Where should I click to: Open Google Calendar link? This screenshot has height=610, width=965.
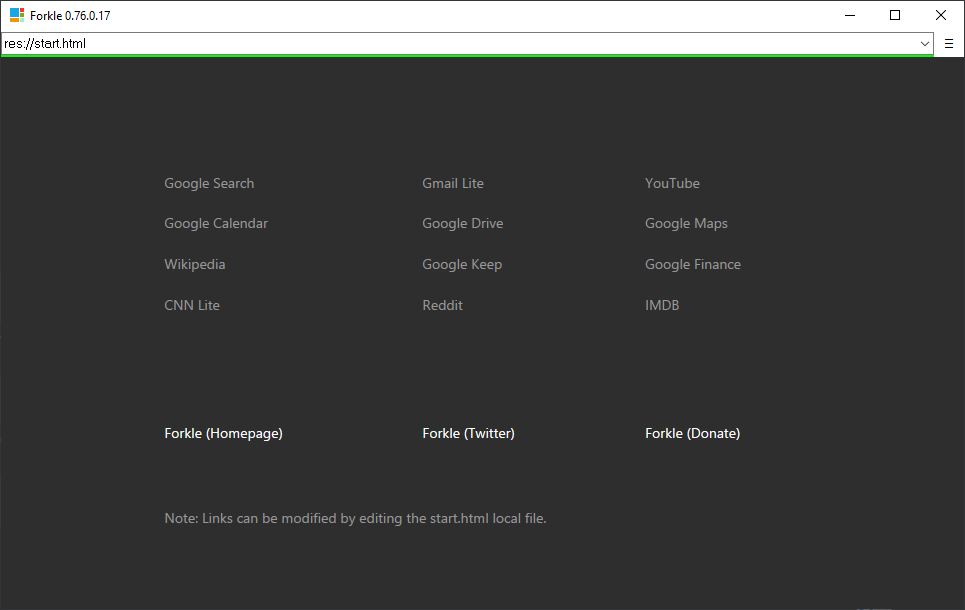(x=216, y=223)
